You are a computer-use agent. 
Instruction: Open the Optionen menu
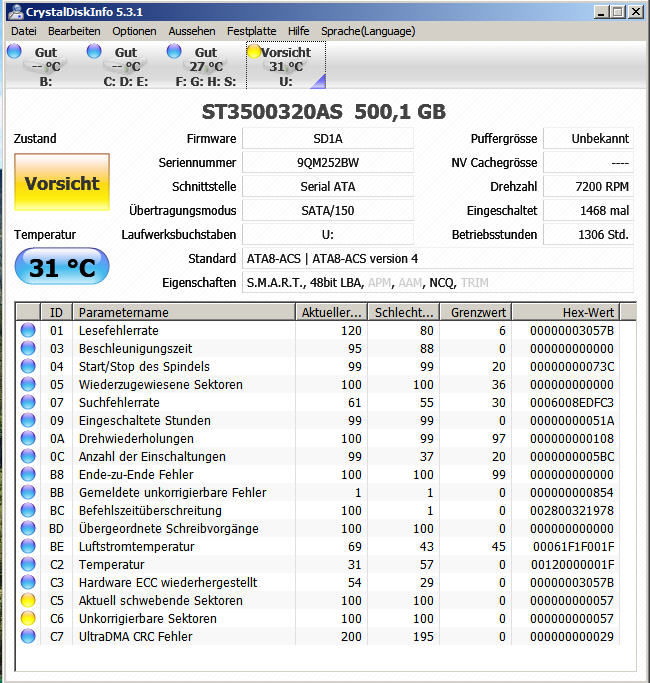[x=134, y=31]
